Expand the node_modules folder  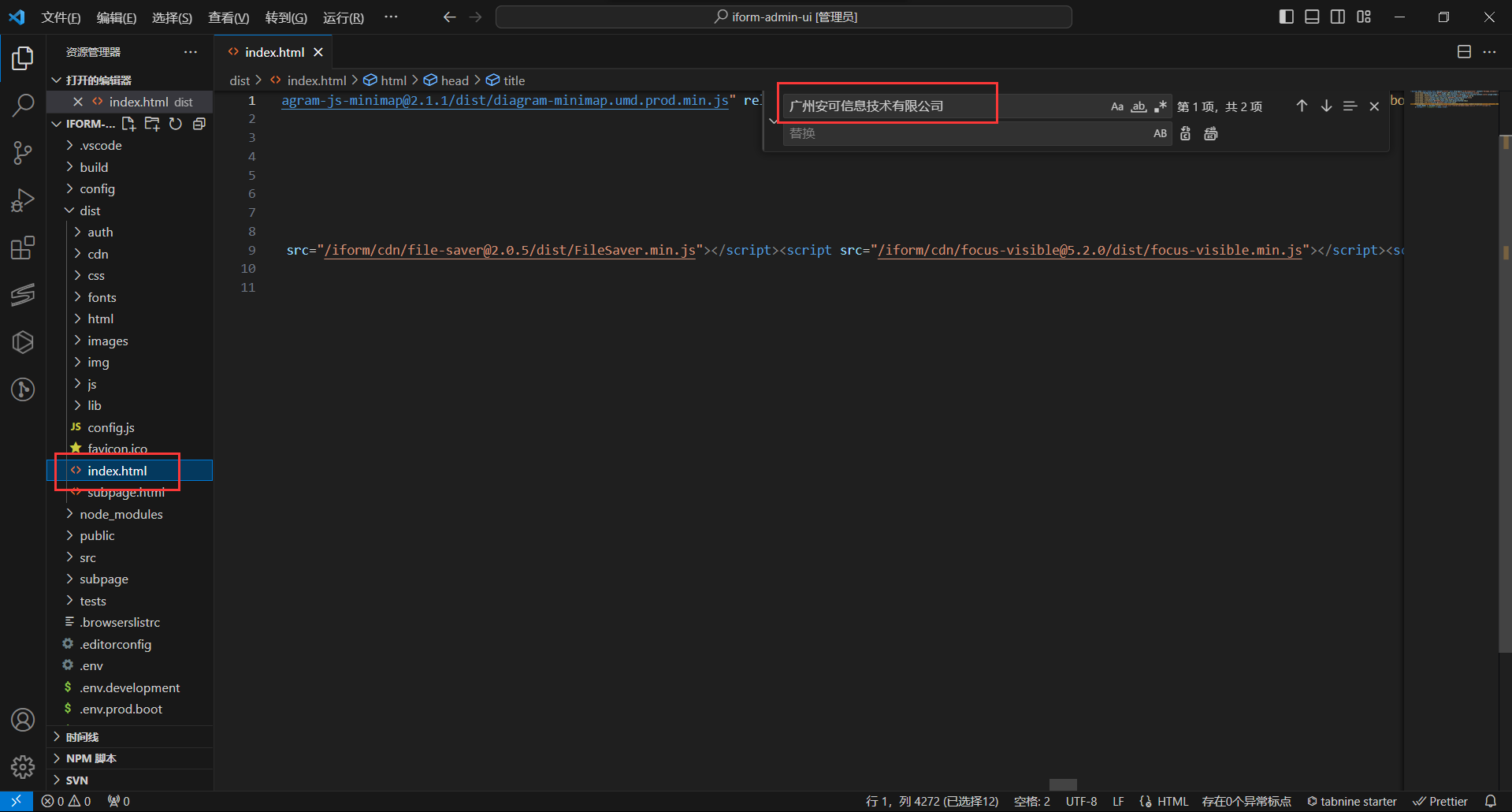(121, 514)
